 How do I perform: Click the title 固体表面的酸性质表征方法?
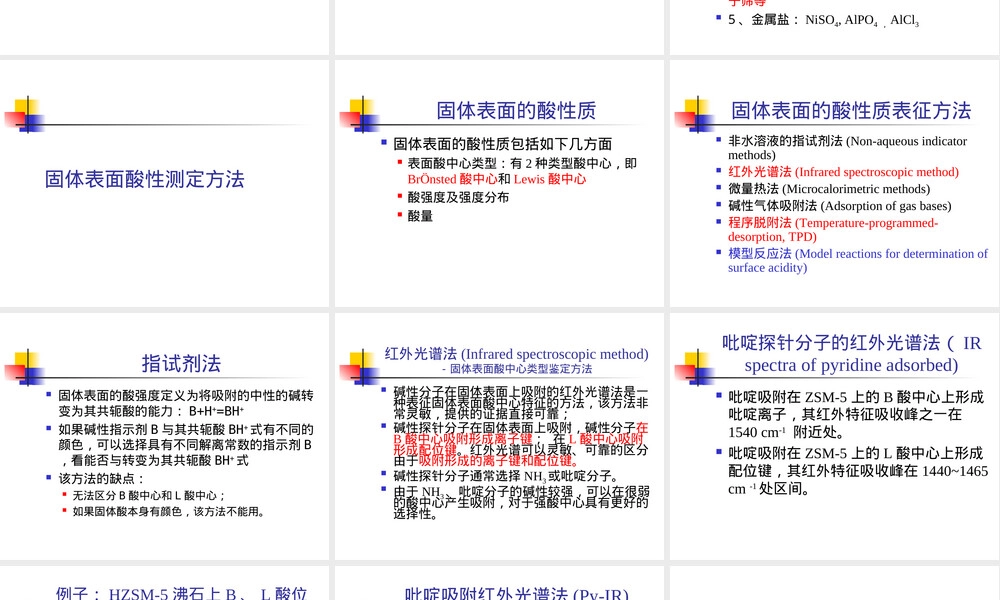851,110
